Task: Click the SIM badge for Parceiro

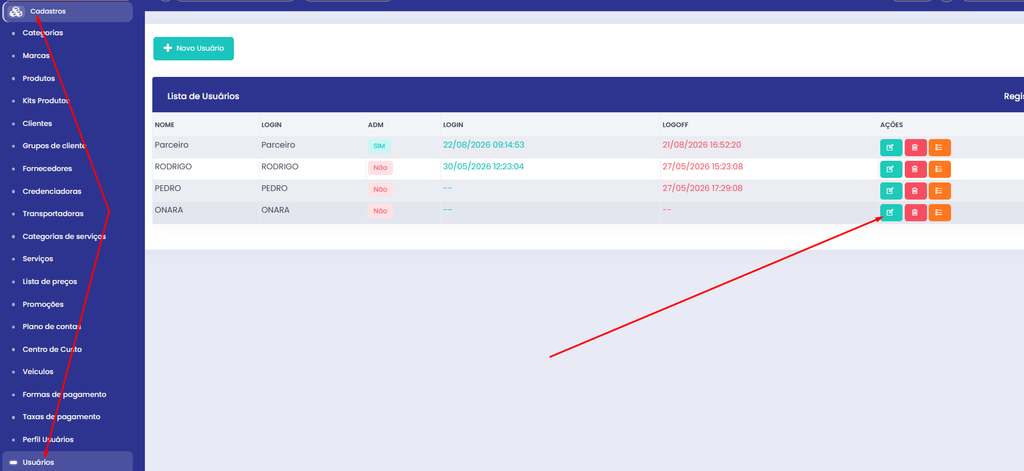Action: [x=379, y=146]
